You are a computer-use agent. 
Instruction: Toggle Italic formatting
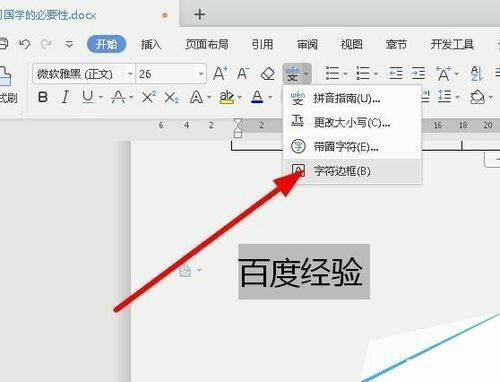point(65,97)
